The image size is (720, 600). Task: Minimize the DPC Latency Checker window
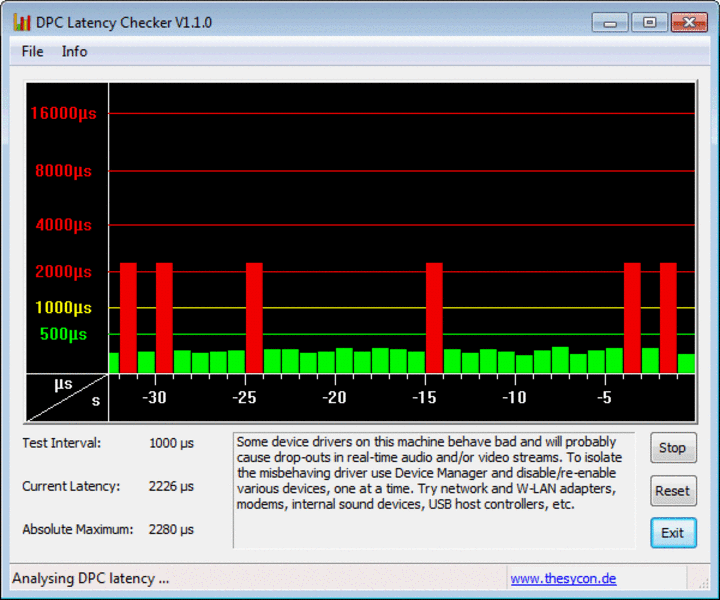(x=610, y=22)
